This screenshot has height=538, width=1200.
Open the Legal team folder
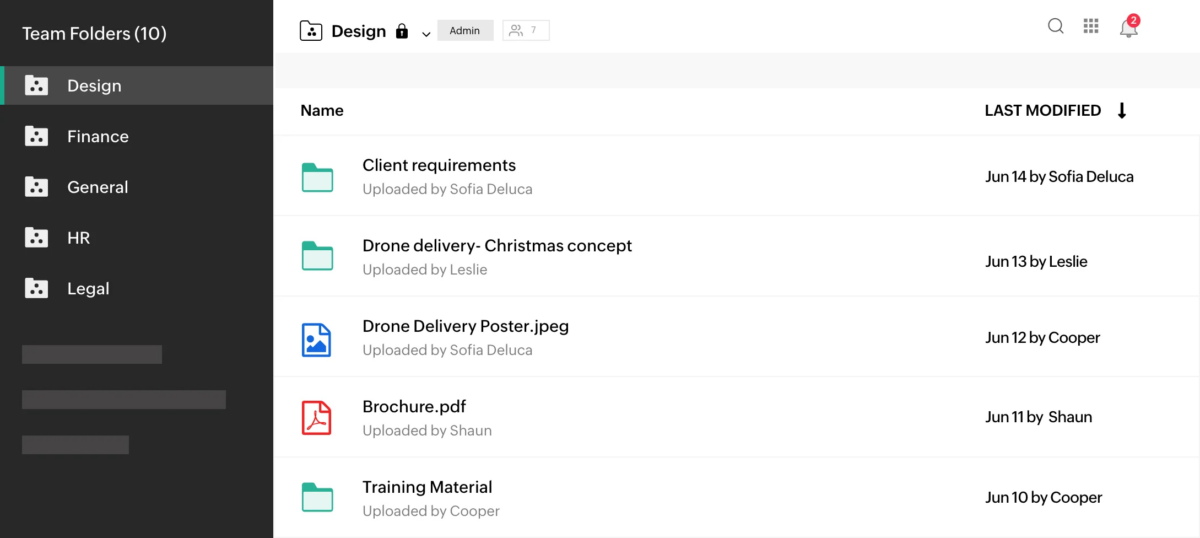(x=87, y=289)
